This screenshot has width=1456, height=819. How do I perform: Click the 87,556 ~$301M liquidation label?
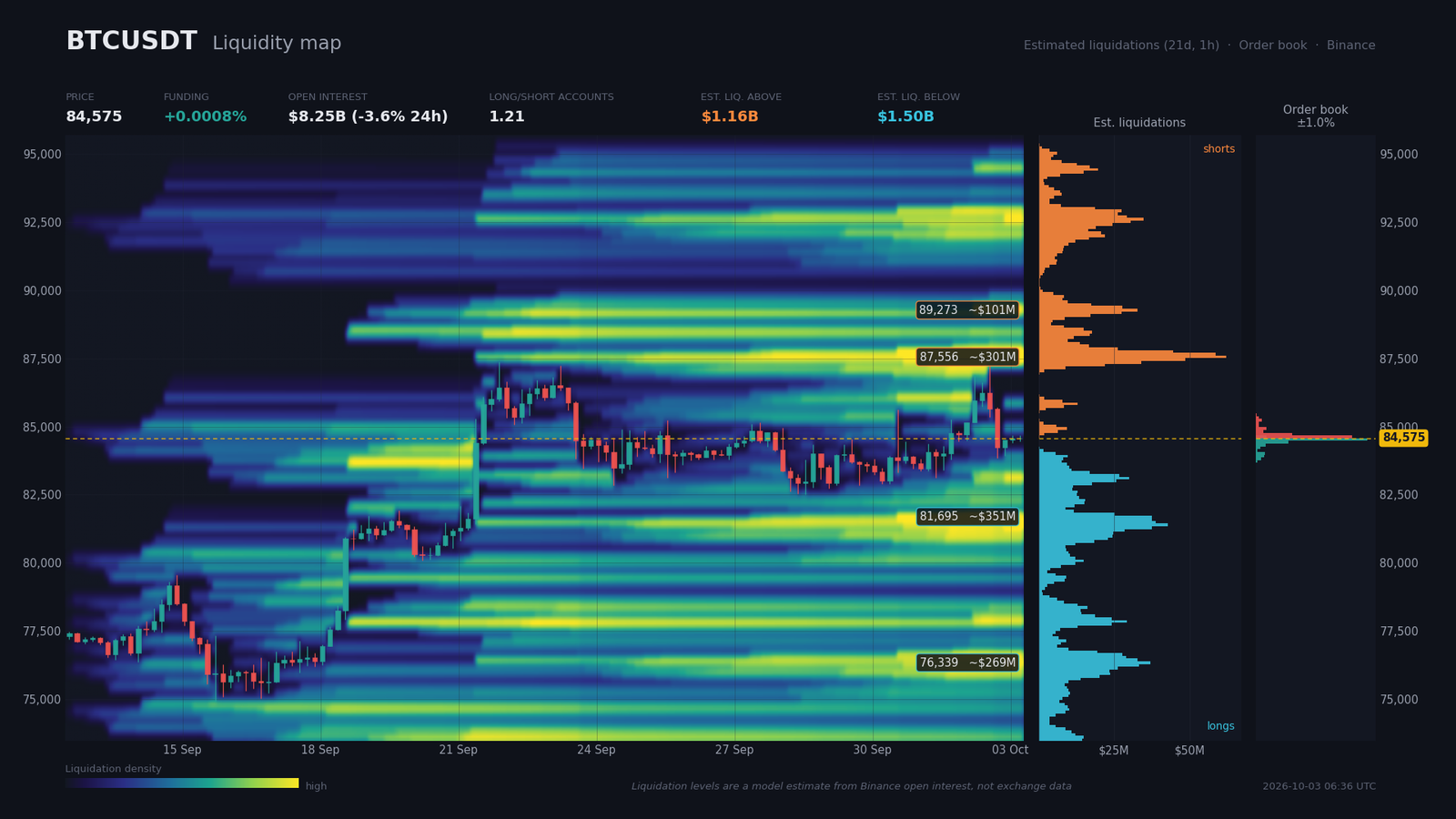pos(967,357)
